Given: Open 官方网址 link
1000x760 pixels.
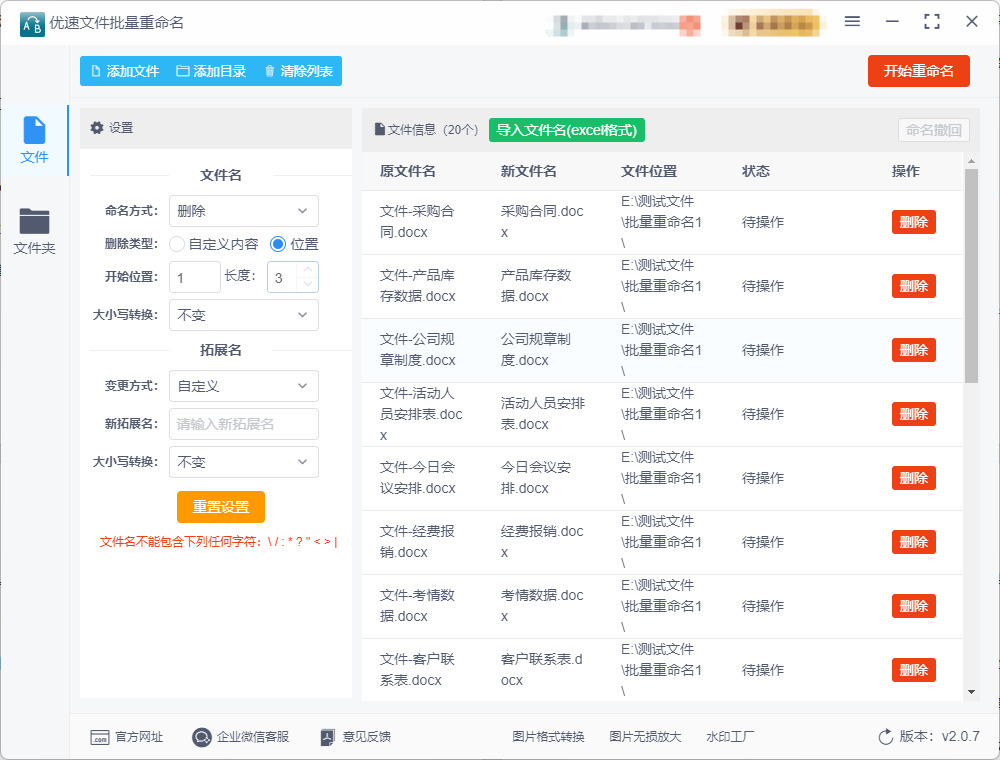Looking at the screenshot, I should pos(139,737).
